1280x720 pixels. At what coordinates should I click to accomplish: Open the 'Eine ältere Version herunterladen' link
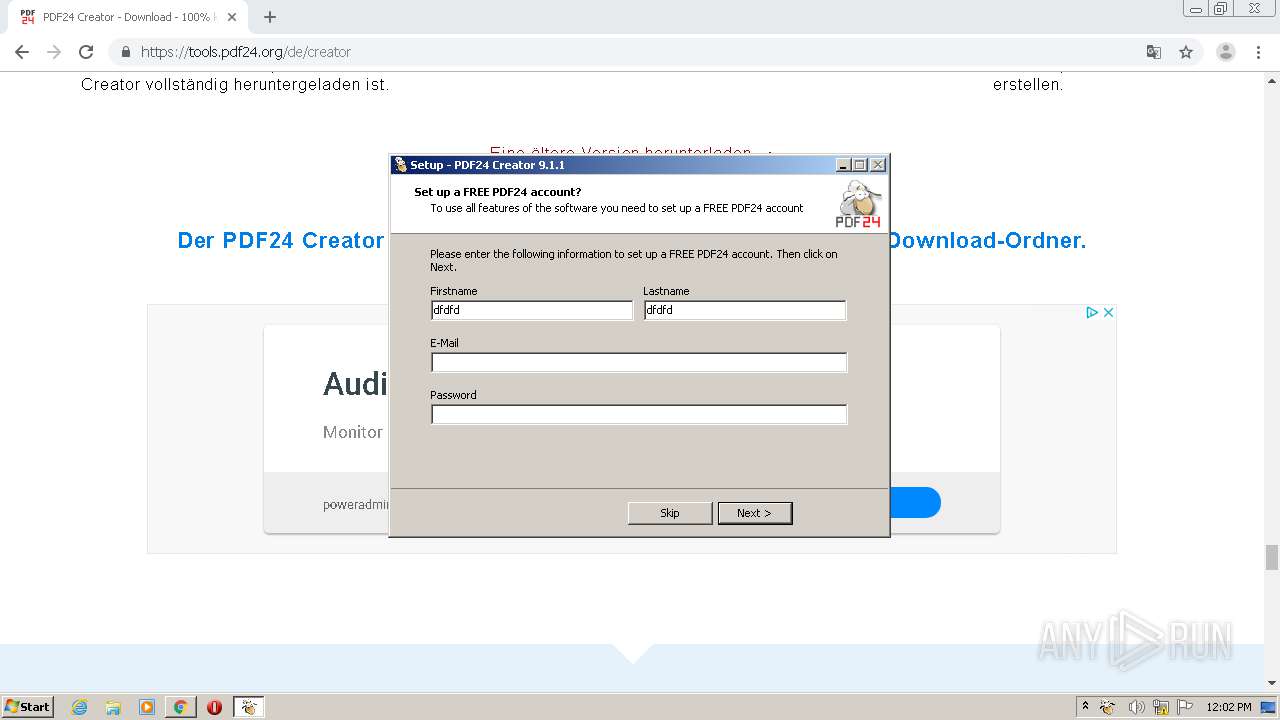point(620,154)
